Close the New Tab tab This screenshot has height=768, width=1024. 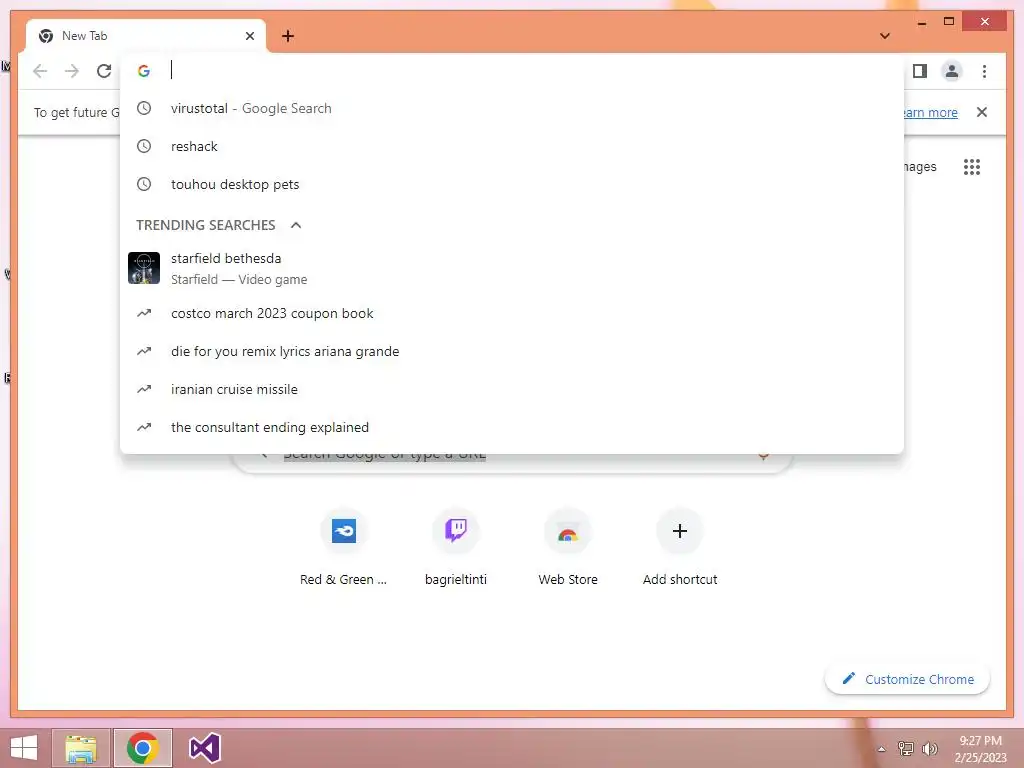[249, 36]
